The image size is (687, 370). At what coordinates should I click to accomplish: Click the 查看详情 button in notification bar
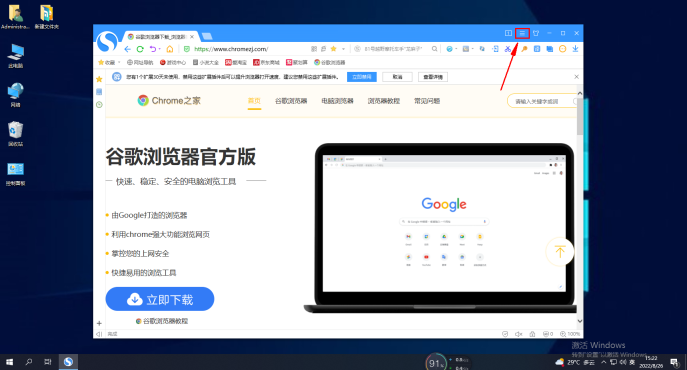433,77
